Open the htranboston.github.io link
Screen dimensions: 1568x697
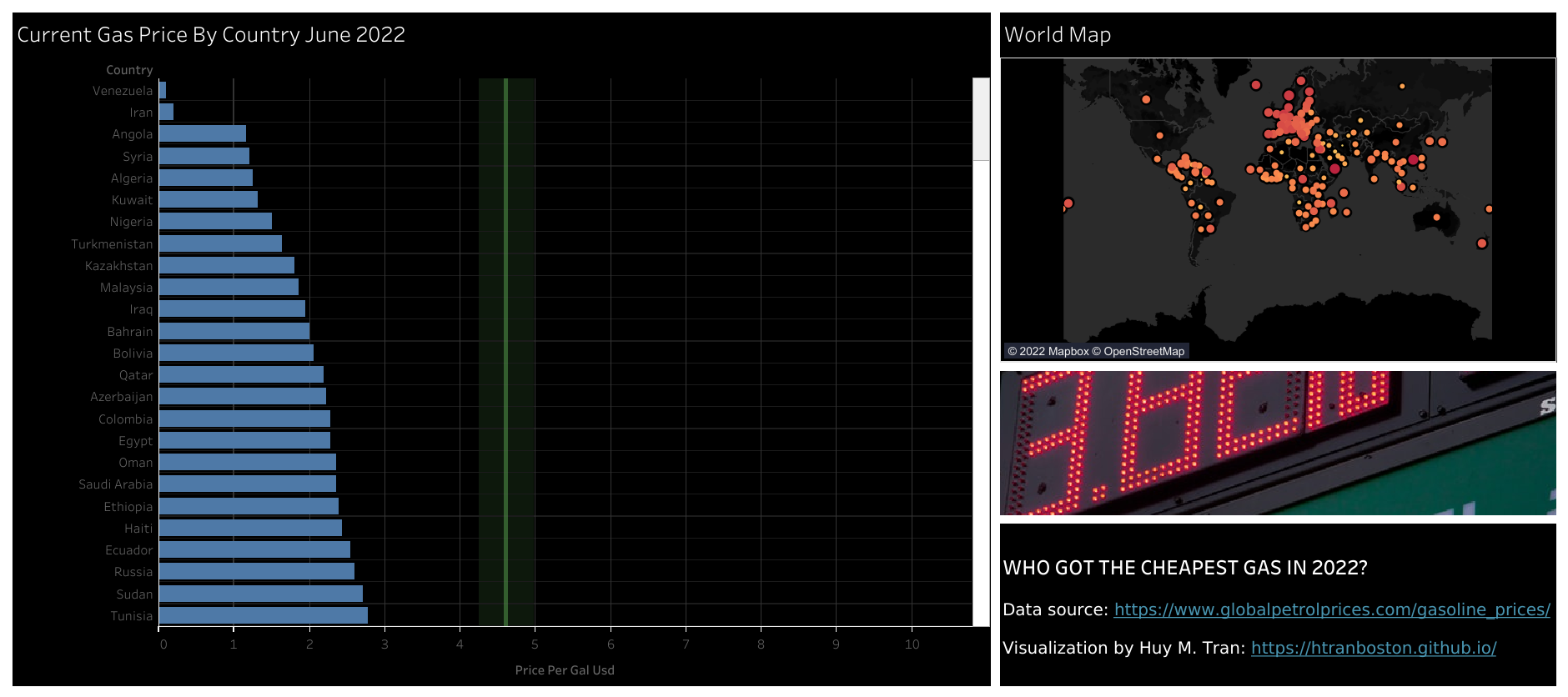[1373, 648]
